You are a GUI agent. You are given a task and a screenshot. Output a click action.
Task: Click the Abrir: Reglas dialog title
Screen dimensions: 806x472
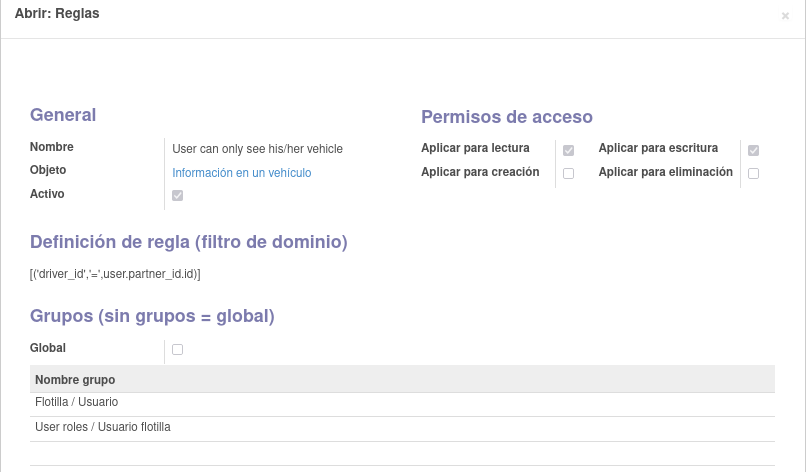tap(57, 13)
